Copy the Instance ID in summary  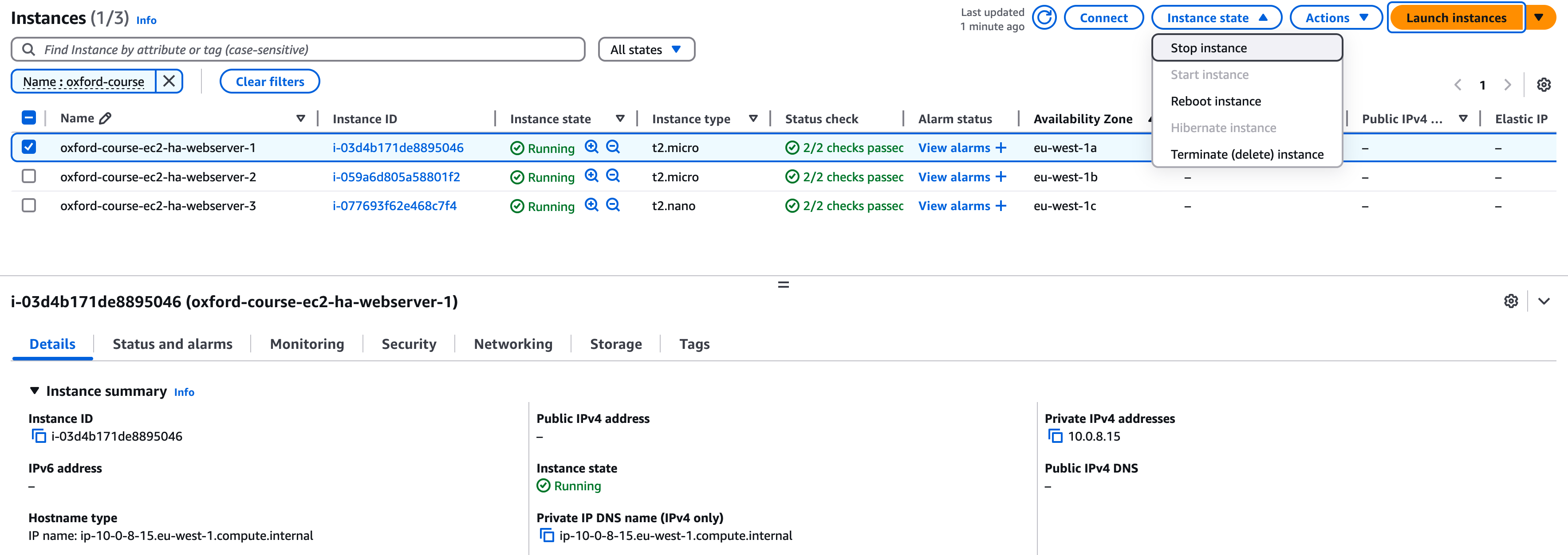click(38, 436)
